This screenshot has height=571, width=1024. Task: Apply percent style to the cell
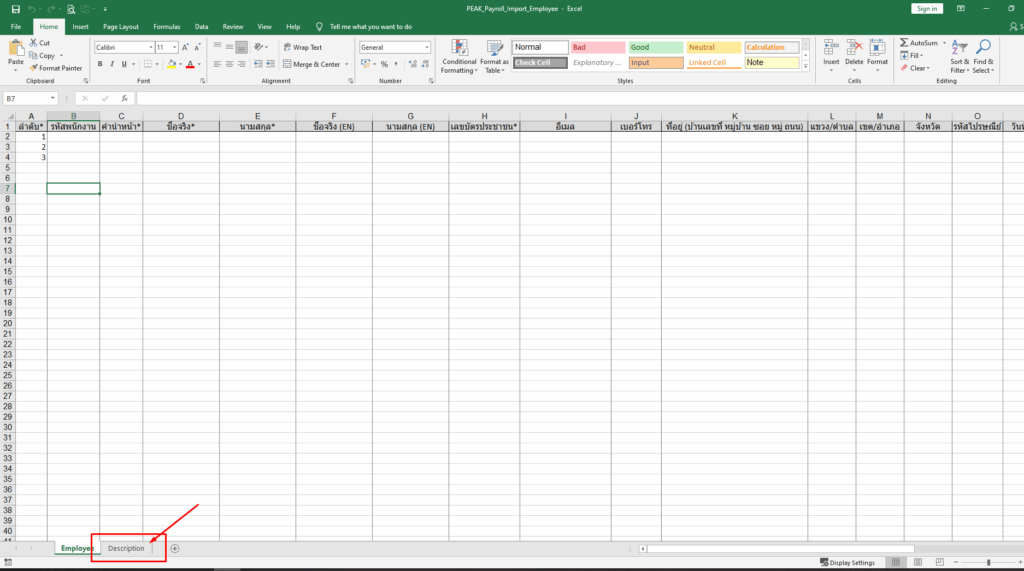pos(385,64)
